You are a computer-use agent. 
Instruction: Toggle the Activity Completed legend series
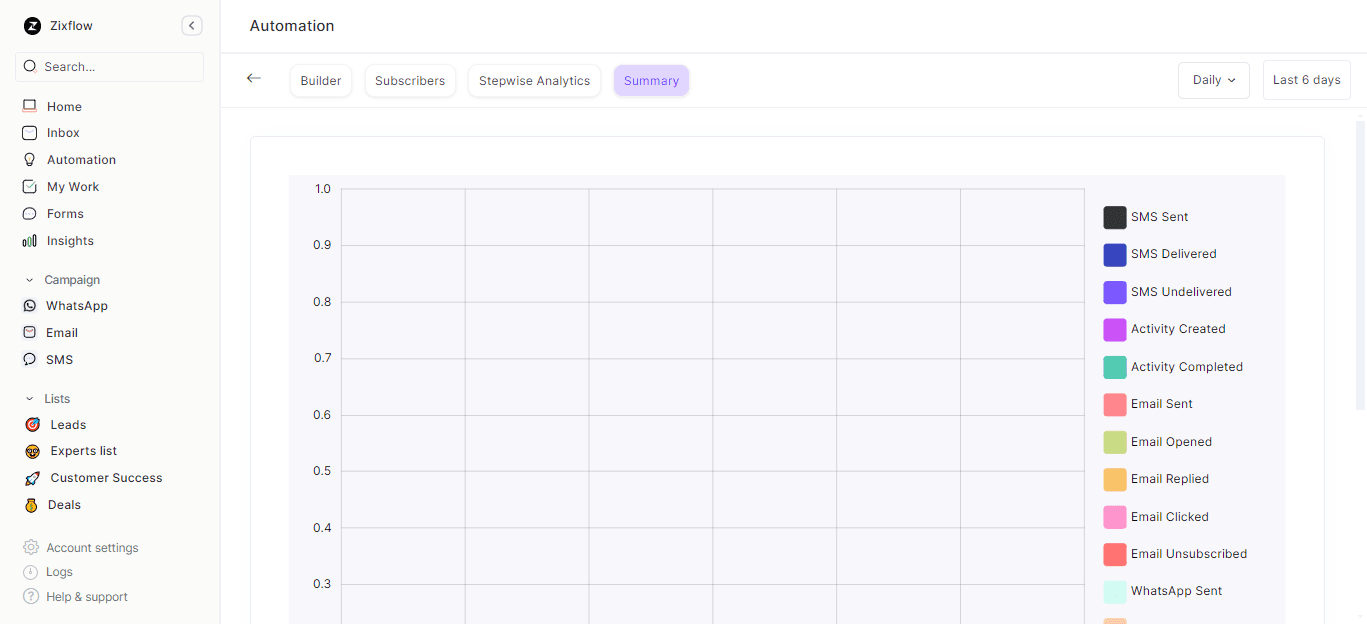tap(1186, 367)
